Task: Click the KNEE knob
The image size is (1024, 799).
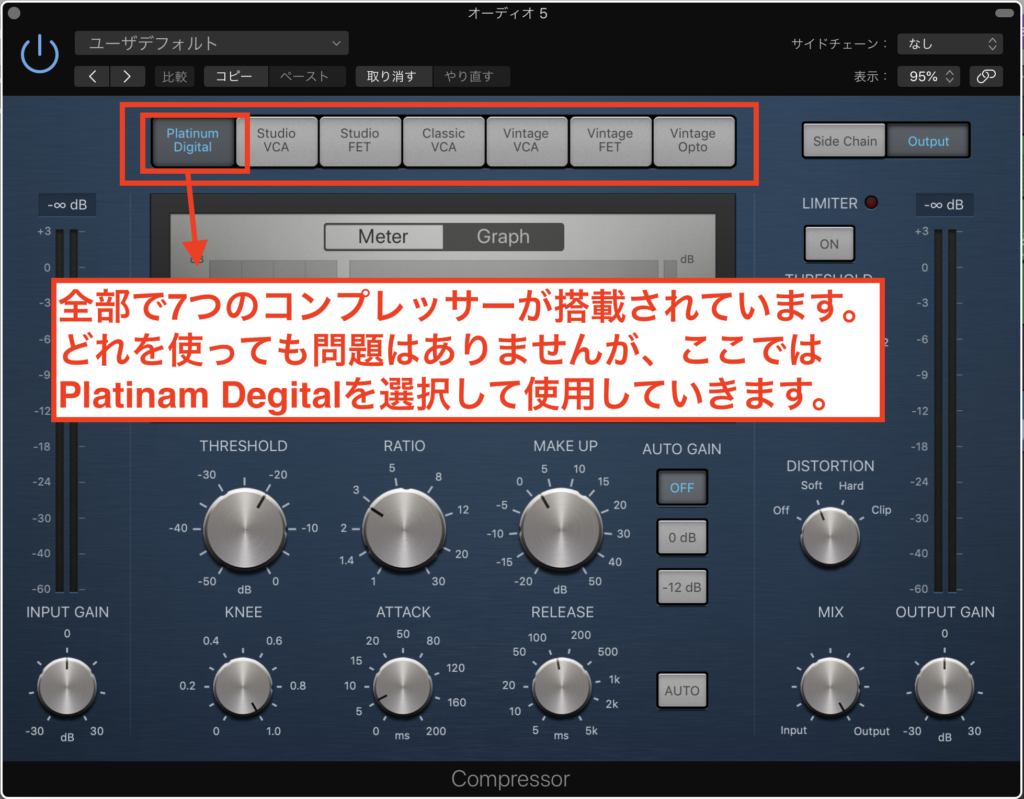Action: [x=243, y=687]
